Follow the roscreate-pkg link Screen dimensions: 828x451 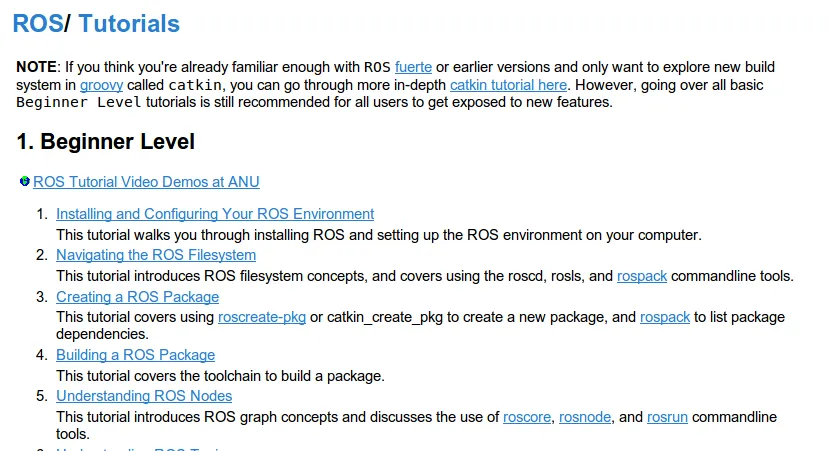coord(262,317)
